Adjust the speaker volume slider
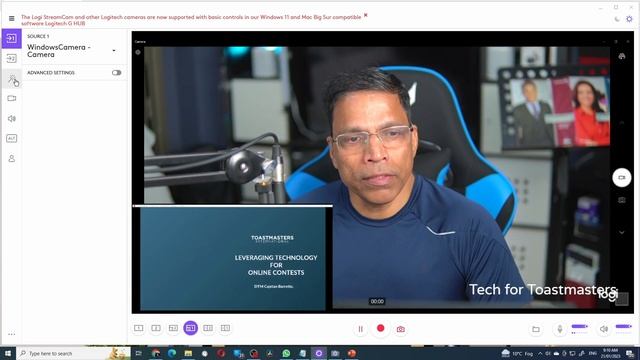640x360 pixels. [623, 327]
